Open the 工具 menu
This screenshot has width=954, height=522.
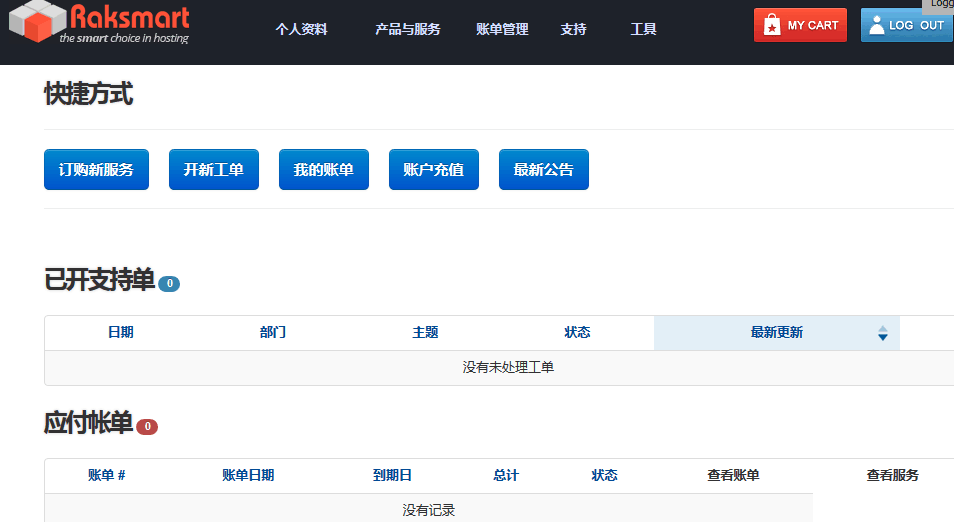643,29
